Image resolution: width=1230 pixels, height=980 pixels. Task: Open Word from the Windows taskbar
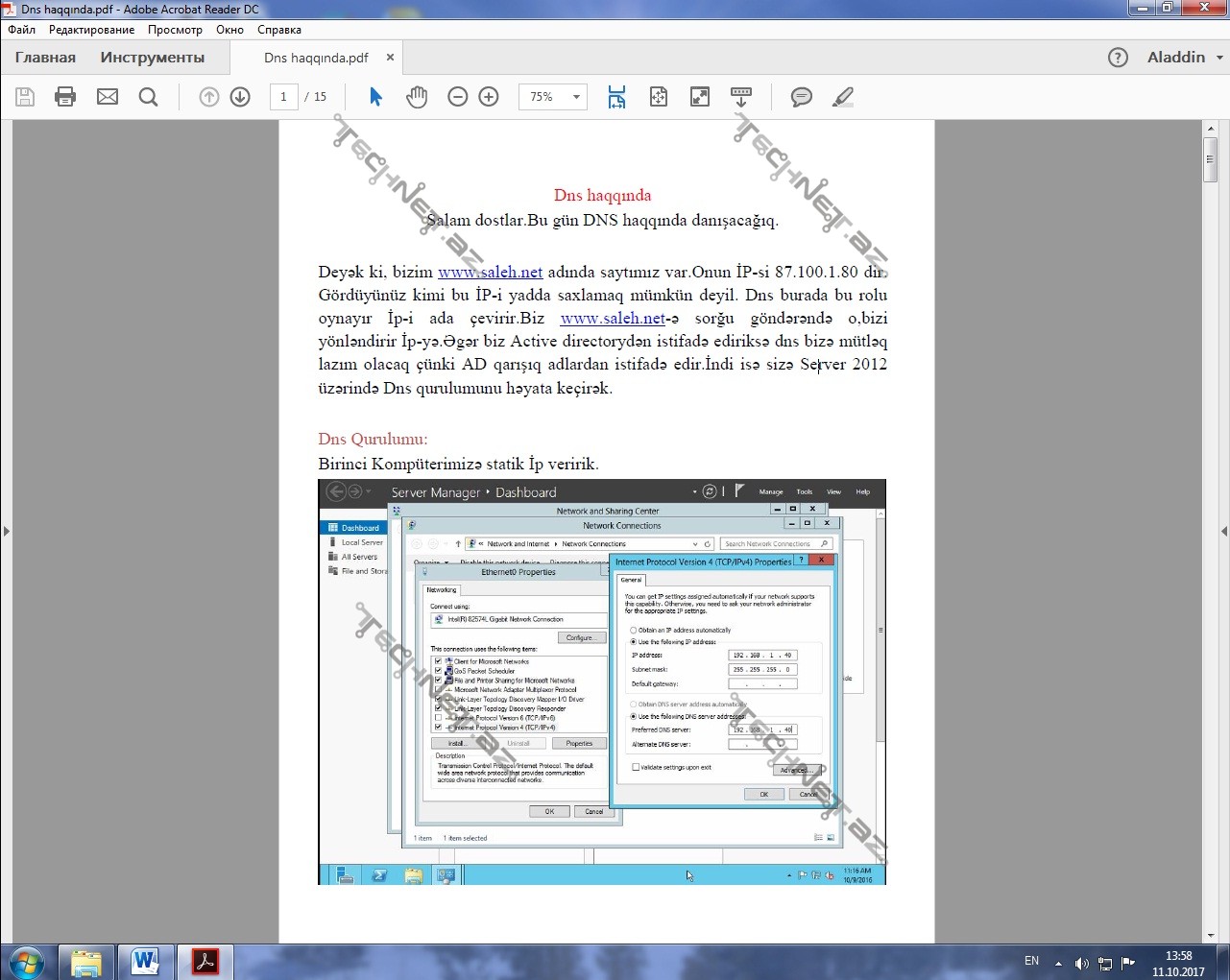pyautogui.click(x=146, y=960)
